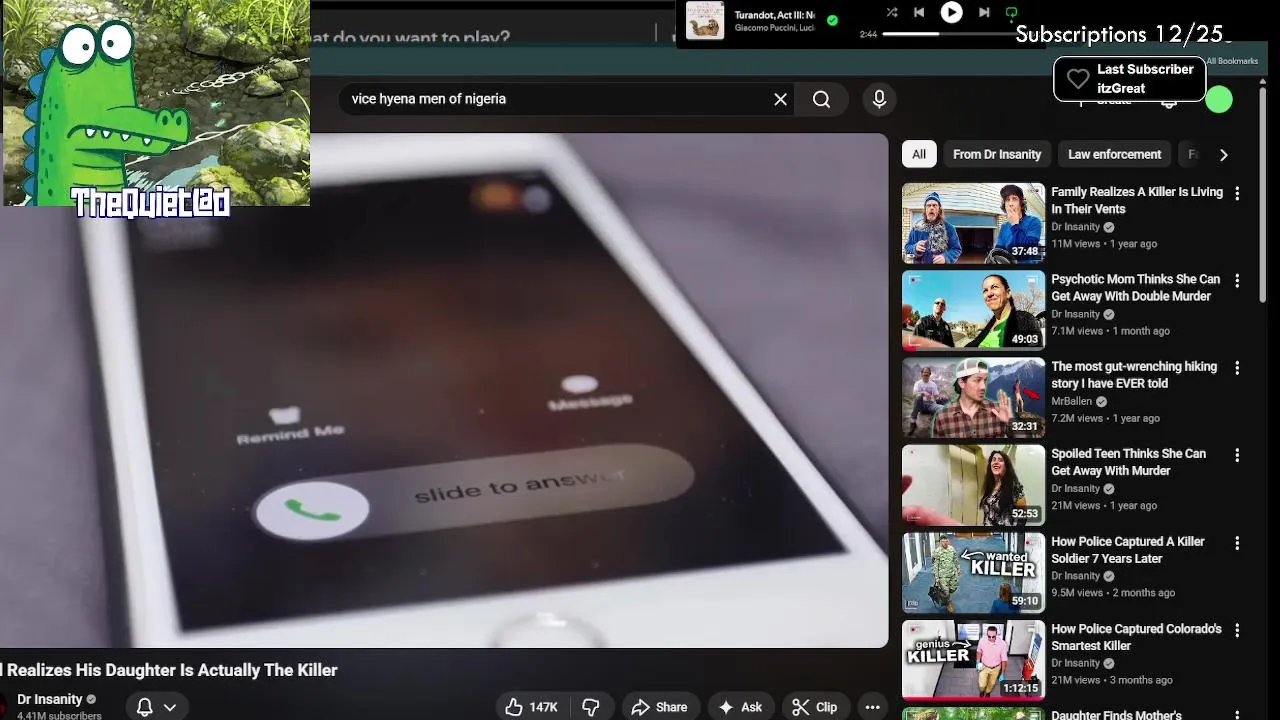Open the Turandot album cover art
Image resolution: width=1280 pixels, height=720 pixels.
coord(705,21)
